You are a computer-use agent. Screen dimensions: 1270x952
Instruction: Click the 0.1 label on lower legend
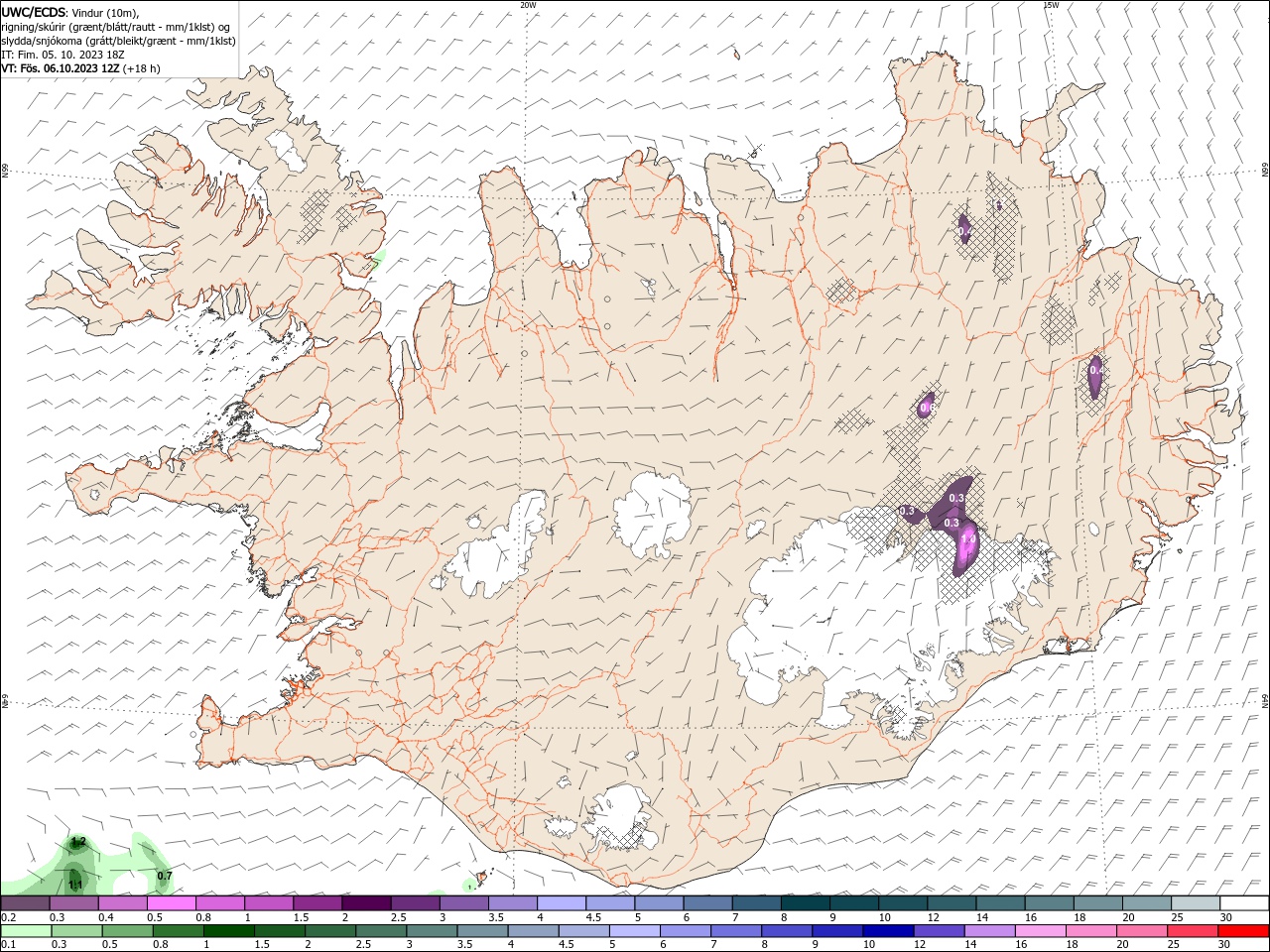click(8, 945)
